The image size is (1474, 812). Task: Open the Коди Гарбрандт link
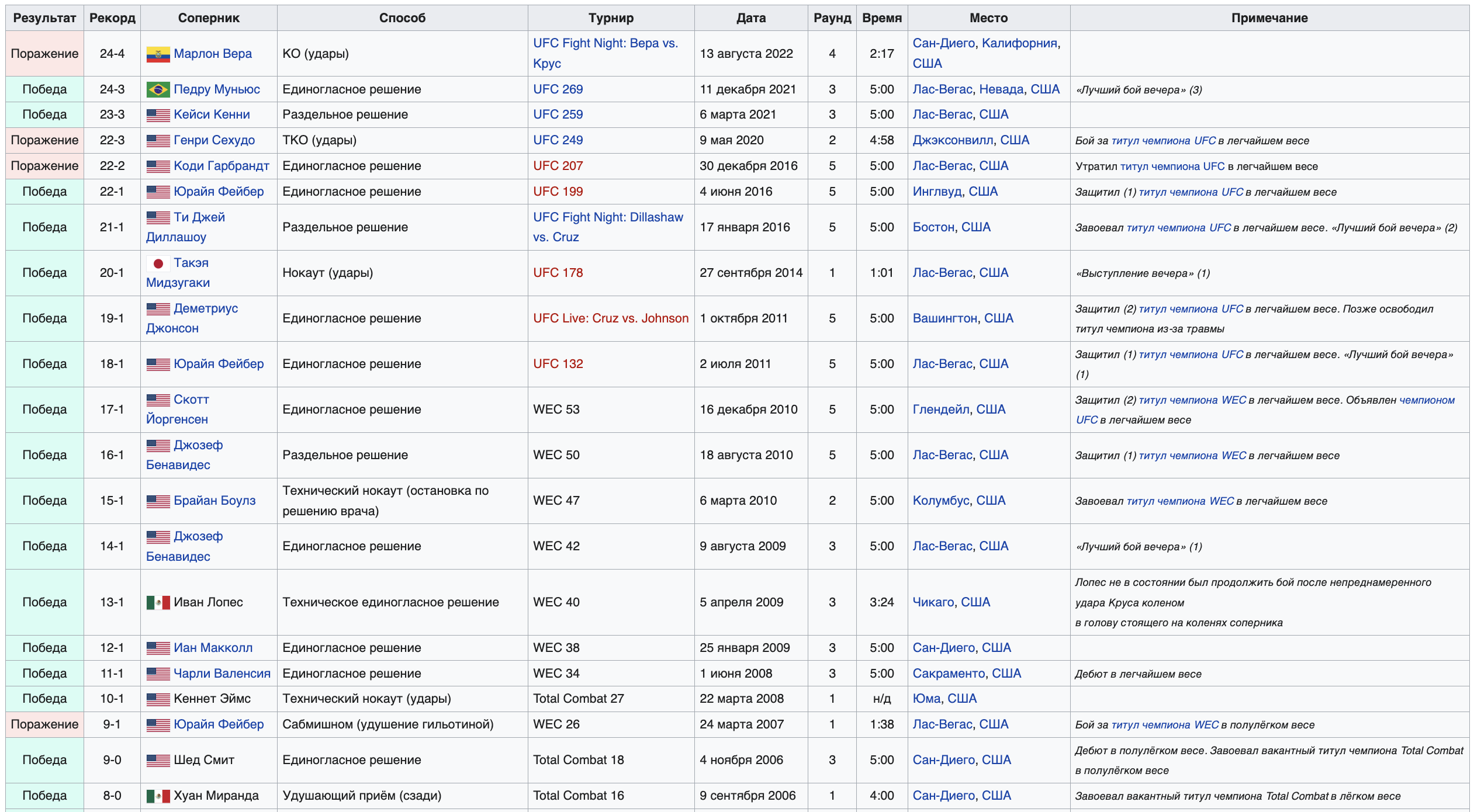click(222, 166)
